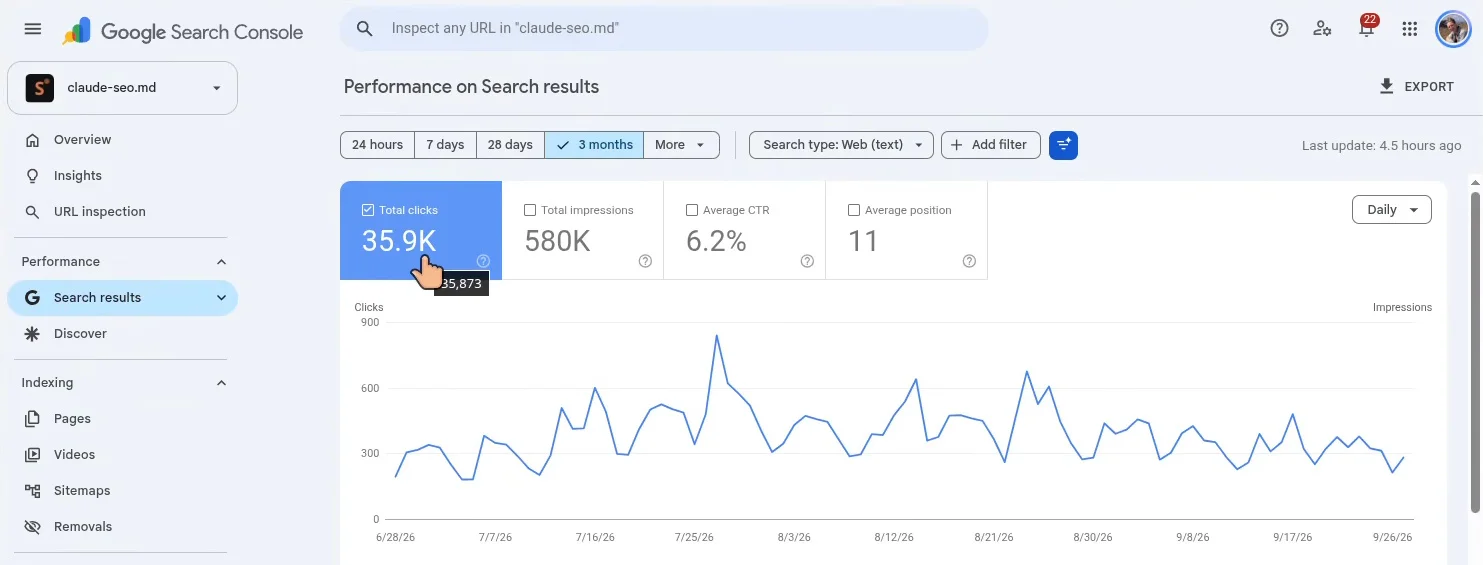Click the Google Search Console logo
1483x565 pixels.
182,32
